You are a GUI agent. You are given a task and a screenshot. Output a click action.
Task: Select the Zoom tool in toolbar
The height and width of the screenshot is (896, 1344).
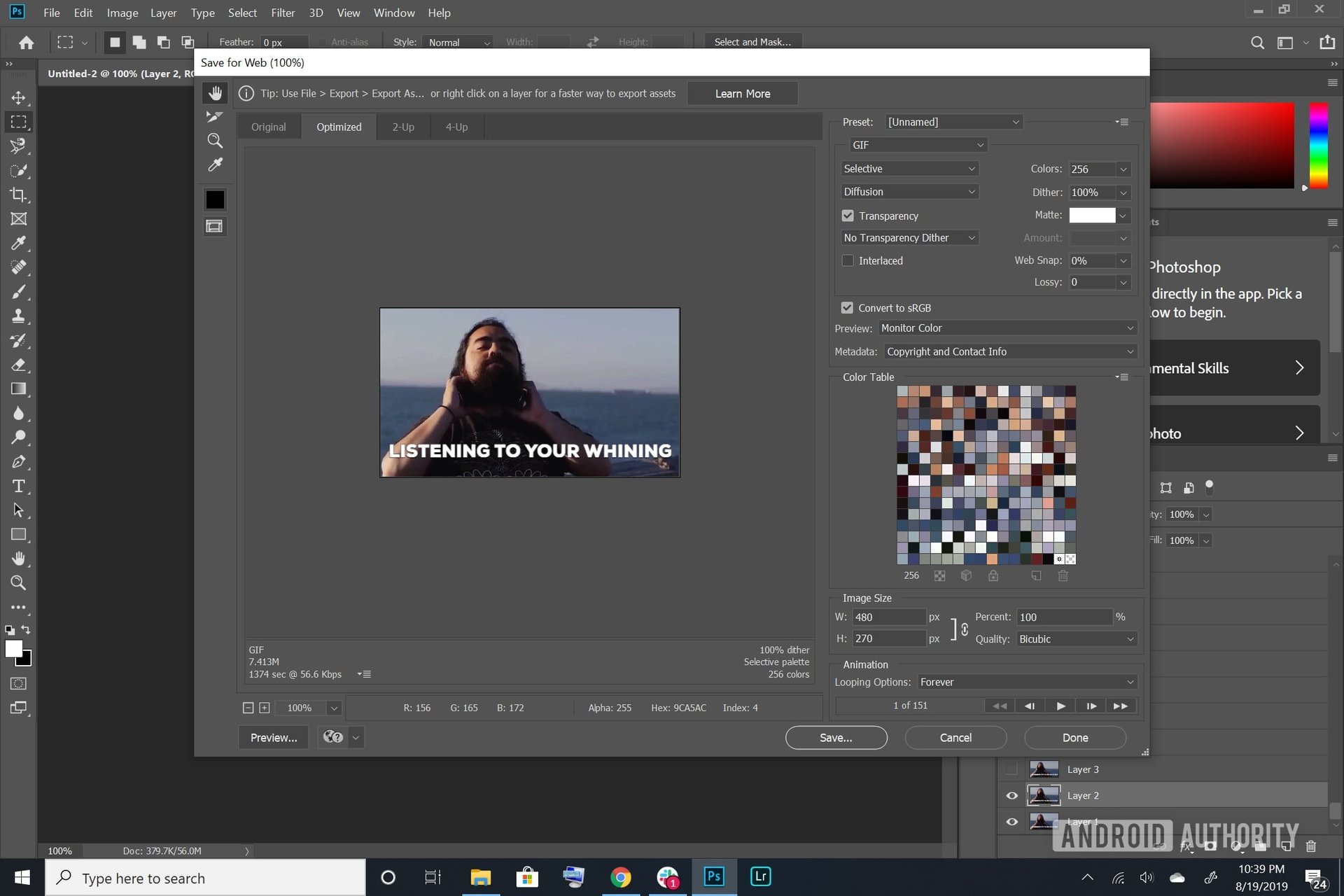[18, 582]
